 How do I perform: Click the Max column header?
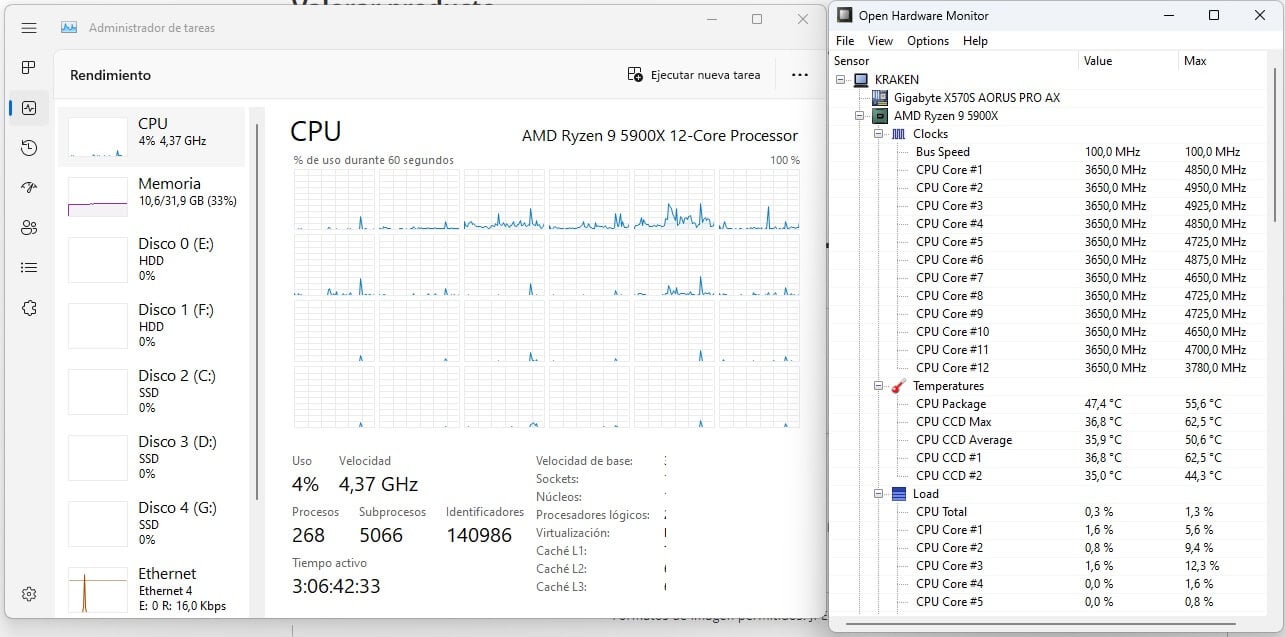coord(1225,61)
